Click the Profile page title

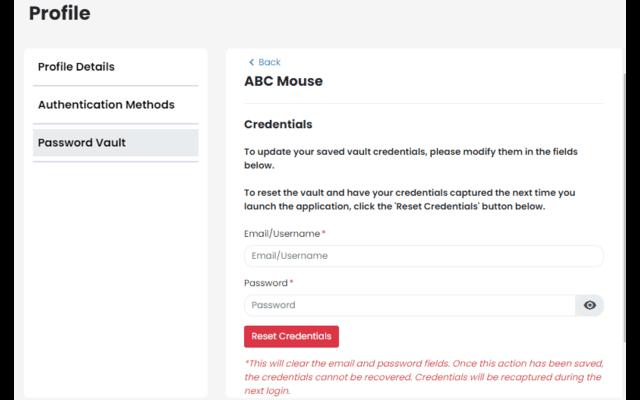coord(59,14)
